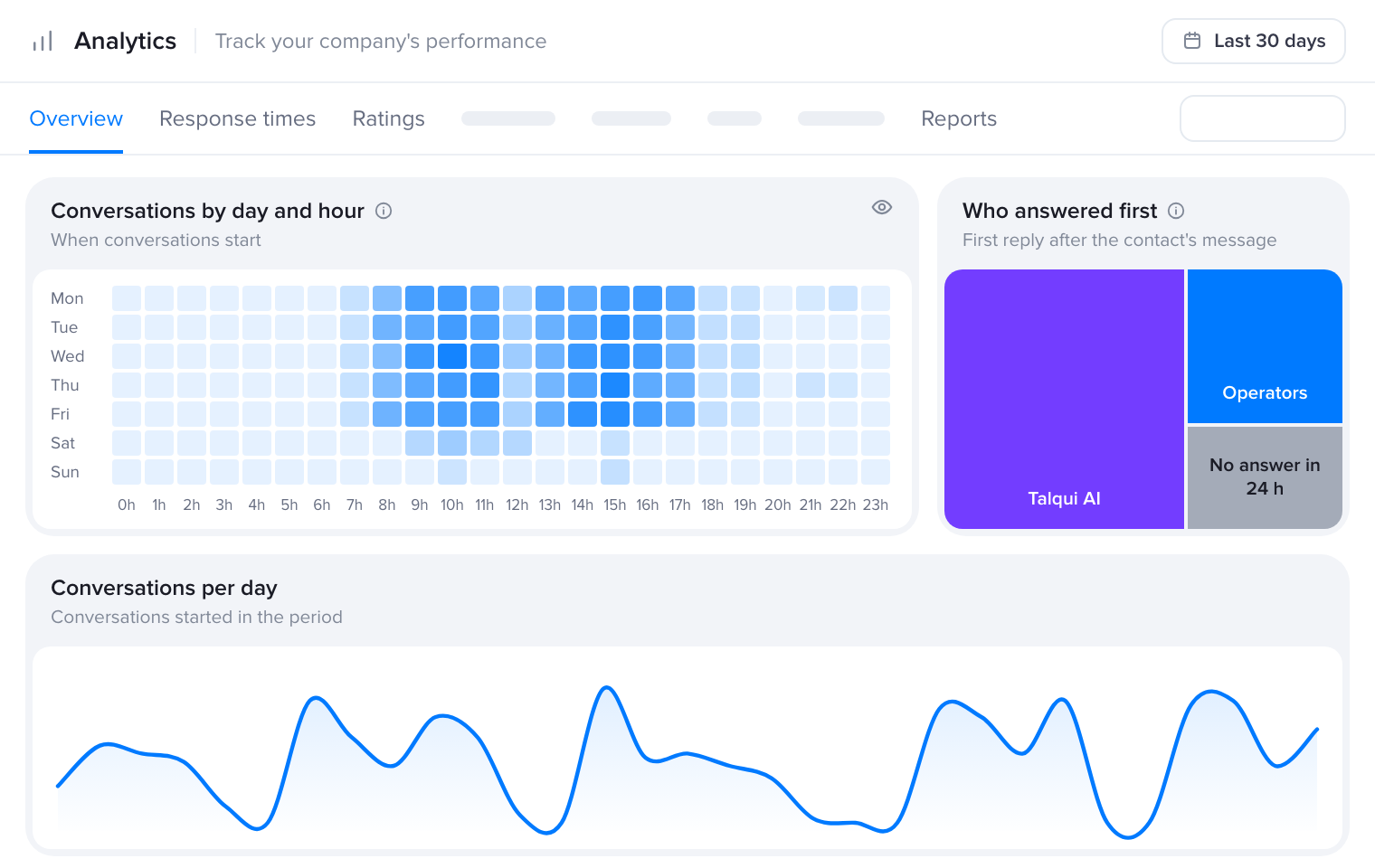This screenshot has height=868, width=1375.
Task: Toggle the eye icon on heatmap card
Action: point(882,207)
